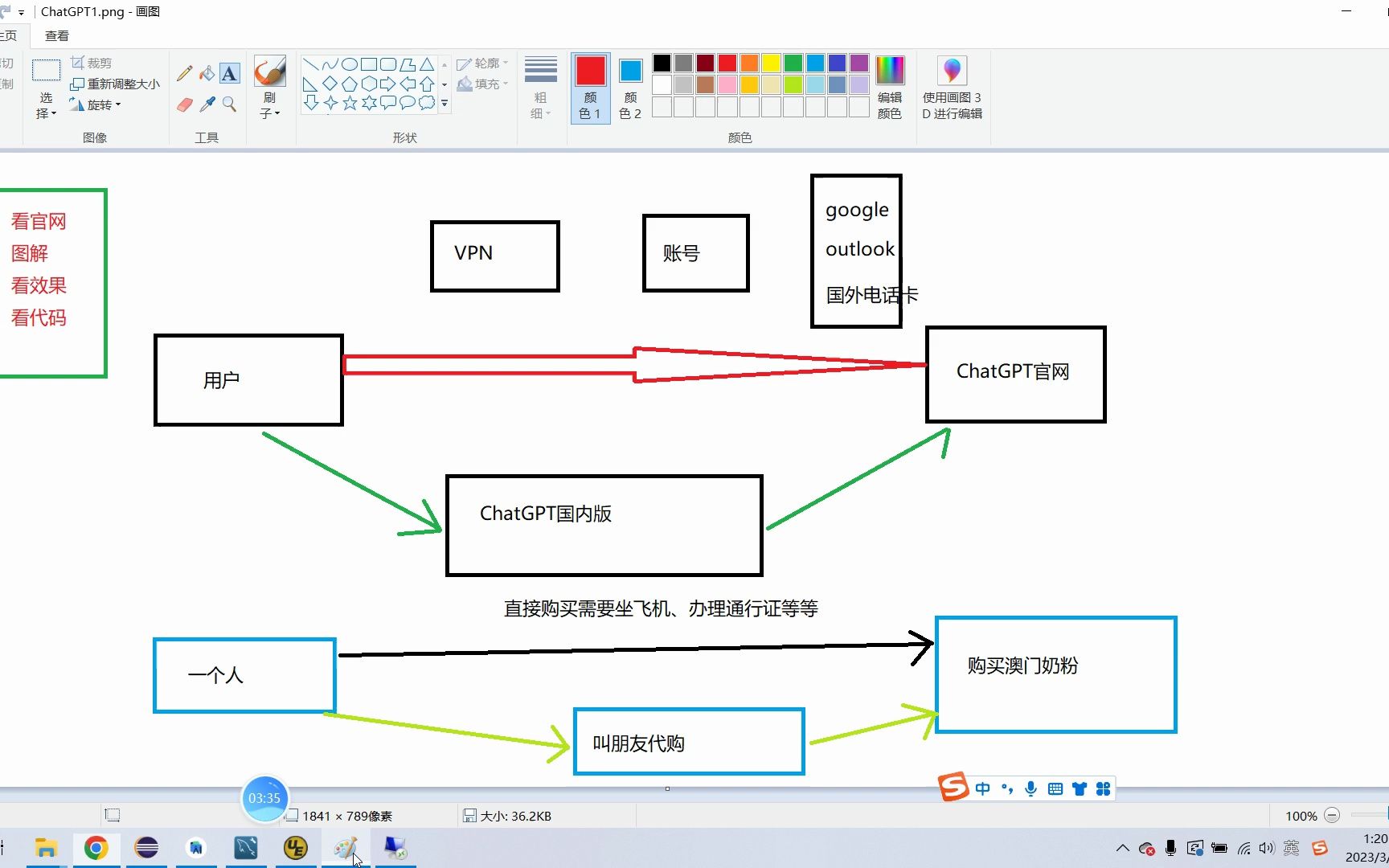The image size is (1389, 868).
Task: Choose the Oval shape
Action: pyautogui.click(x=349, y=64)
